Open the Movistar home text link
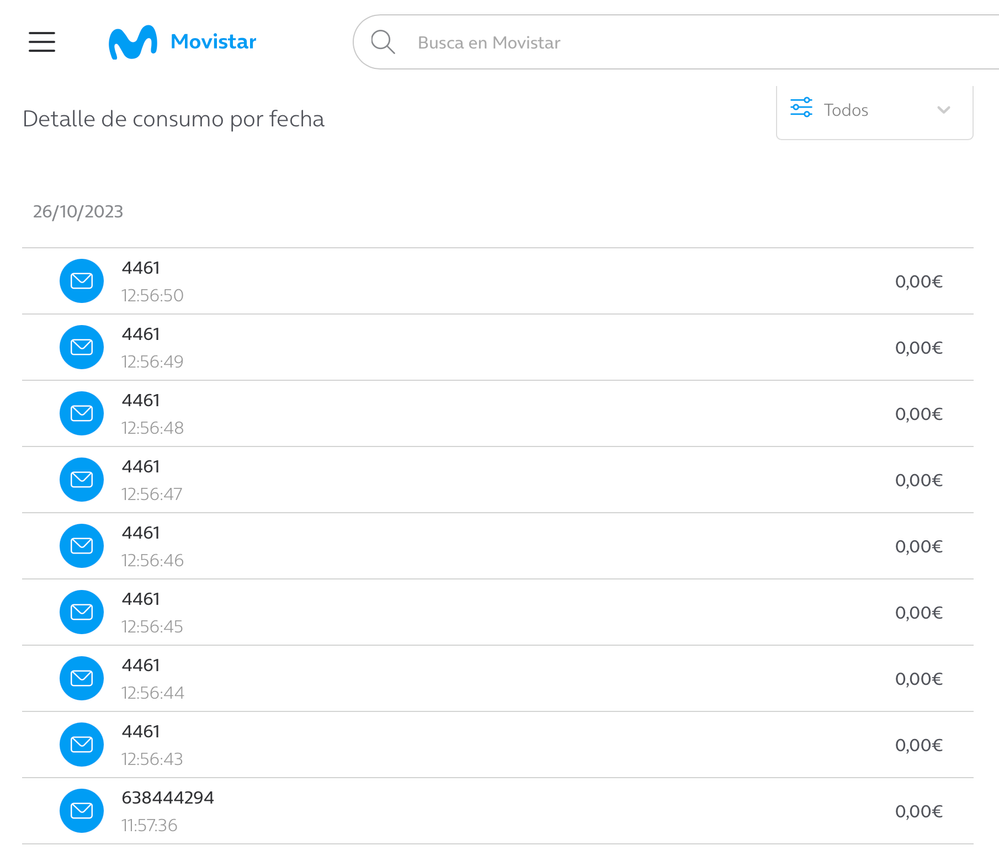Image resolution: width=999 pixels, height=851 pixels. [213, 42]
